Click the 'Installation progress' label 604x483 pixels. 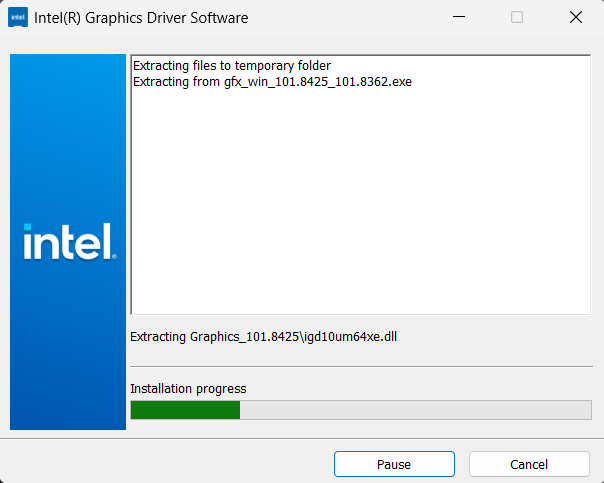(188, 389)
